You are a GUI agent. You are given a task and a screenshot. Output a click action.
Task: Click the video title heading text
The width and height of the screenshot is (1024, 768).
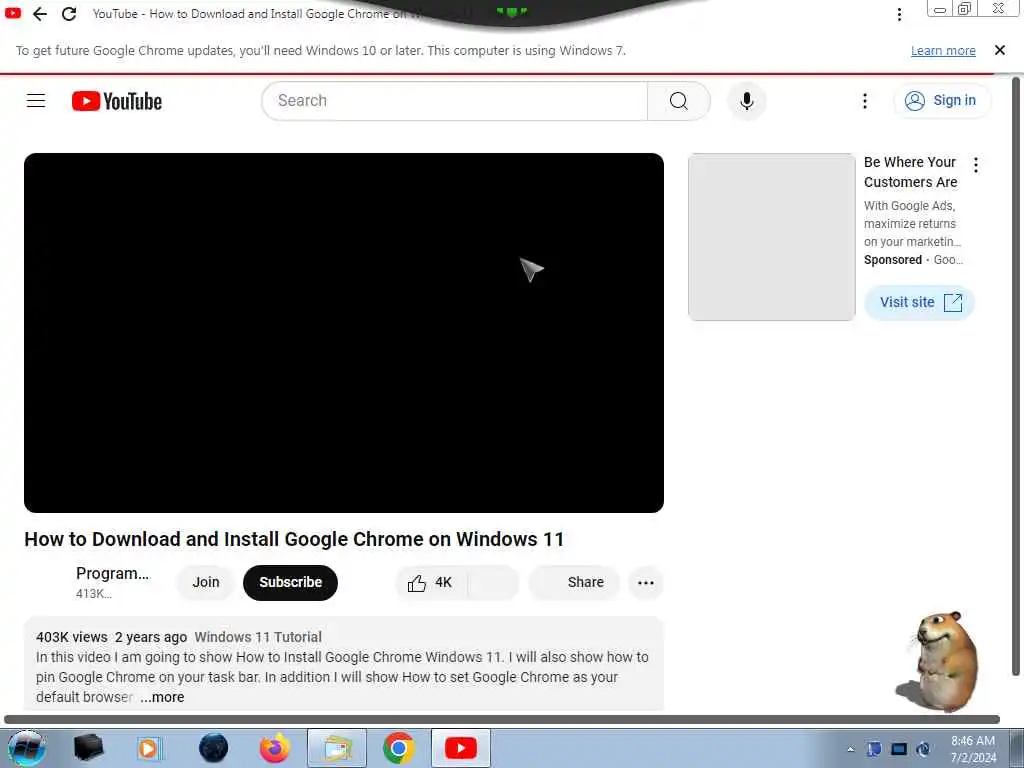(294, 539)
